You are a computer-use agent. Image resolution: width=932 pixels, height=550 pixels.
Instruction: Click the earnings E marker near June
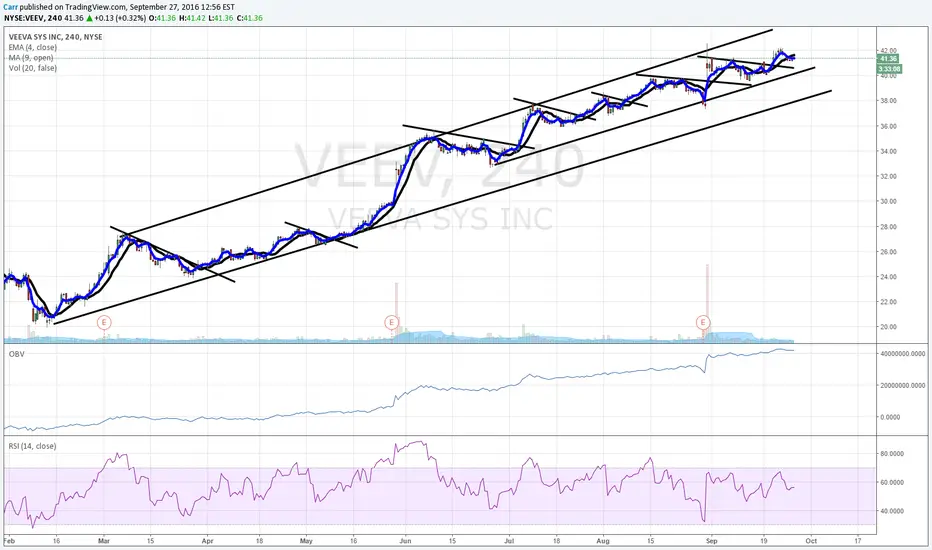click(x=391, y=323)
